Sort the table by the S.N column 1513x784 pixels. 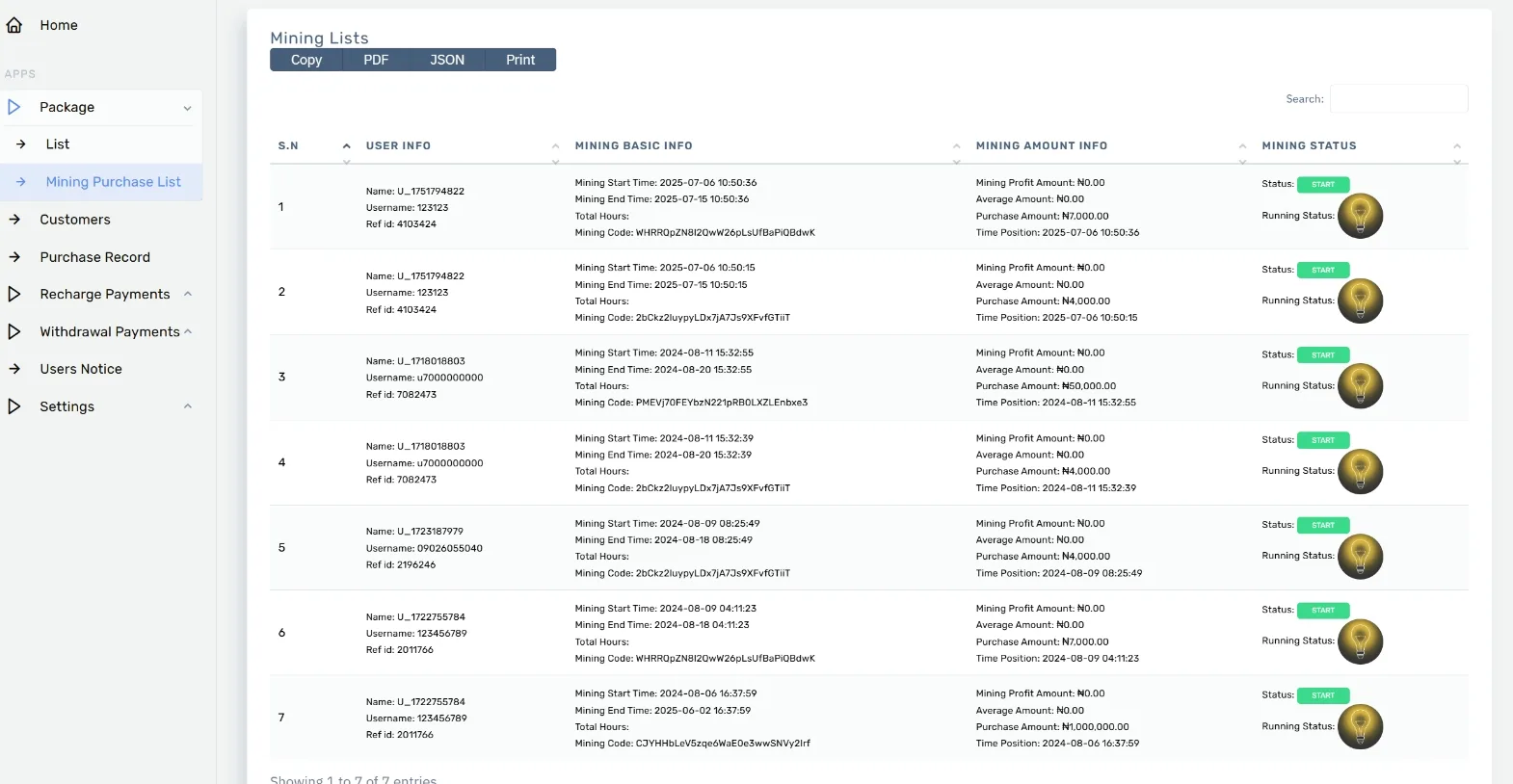(288, 146)
